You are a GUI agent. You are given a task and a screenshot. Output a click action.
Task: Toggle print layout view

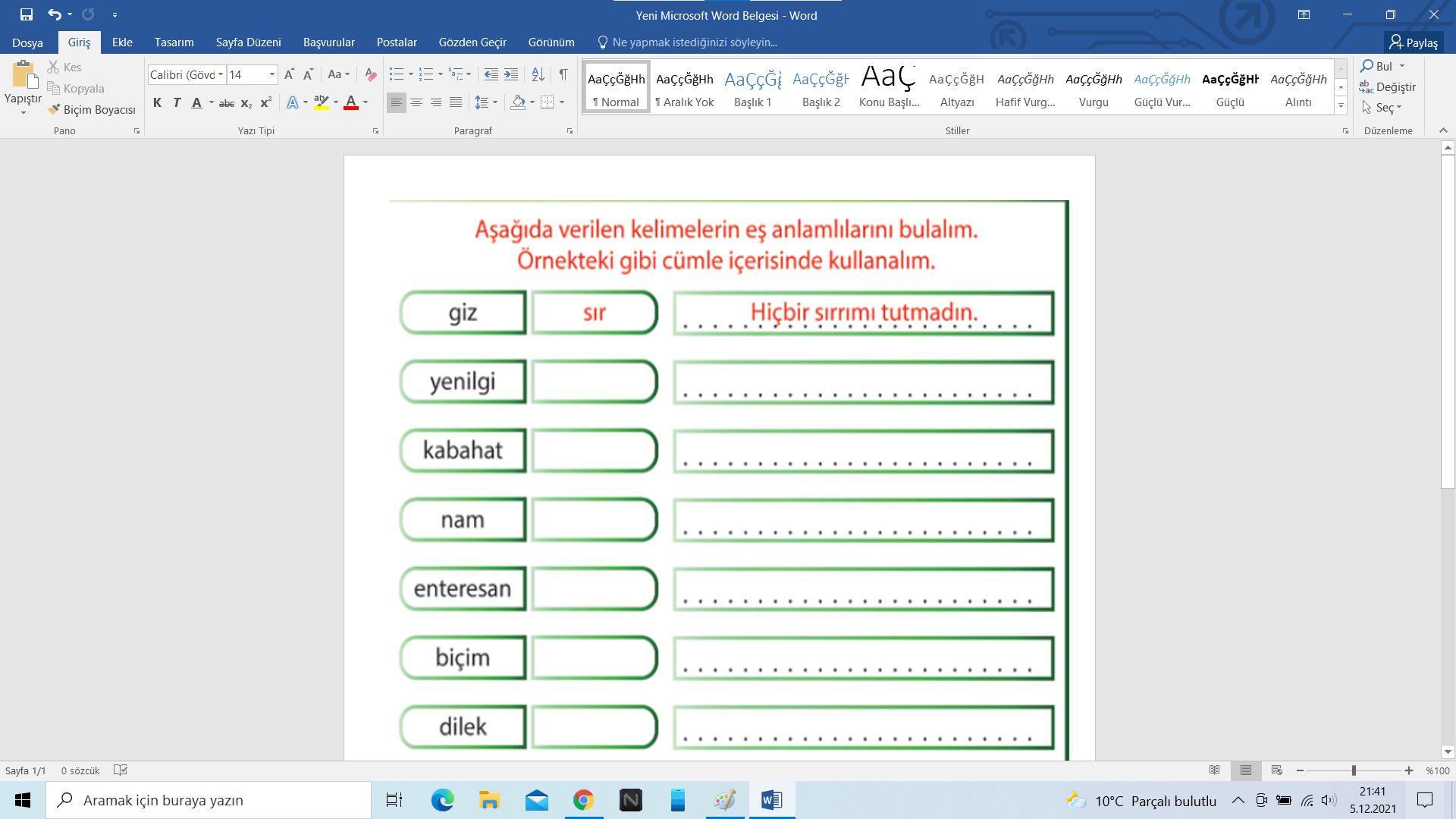(x=1246, y=770)
